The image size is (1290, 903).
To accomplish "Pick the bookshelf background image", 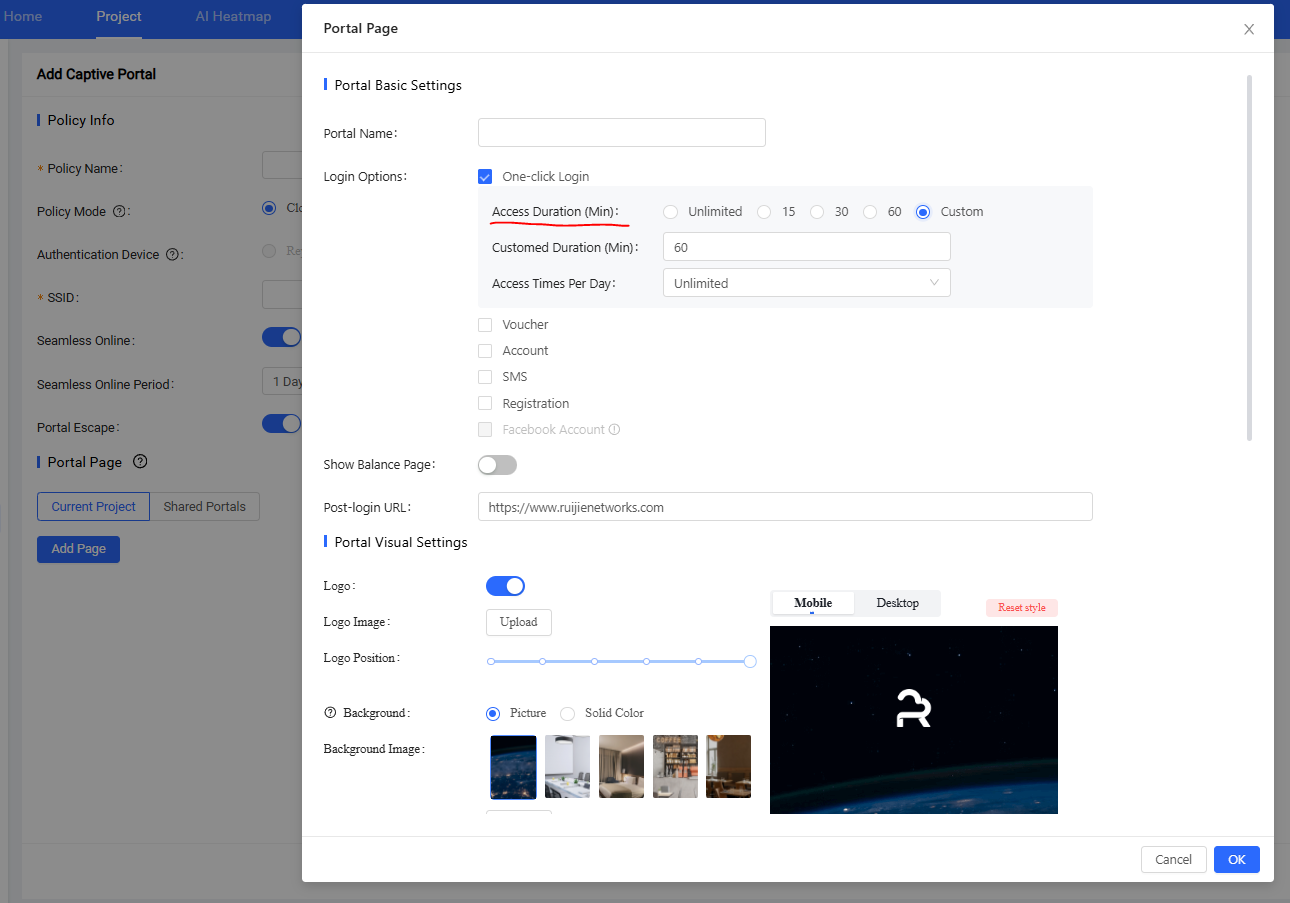I will (x=675, y=767).
